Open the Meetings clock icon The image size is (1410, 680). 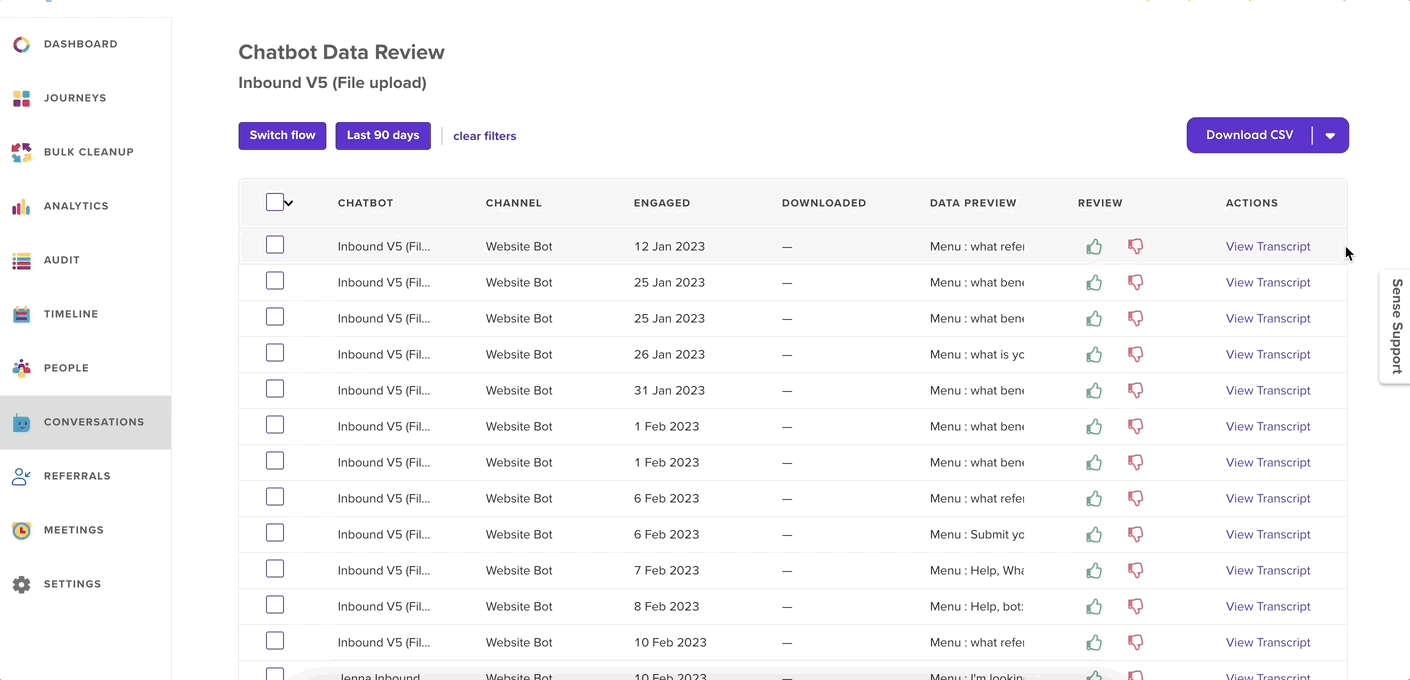pos(21,530)
